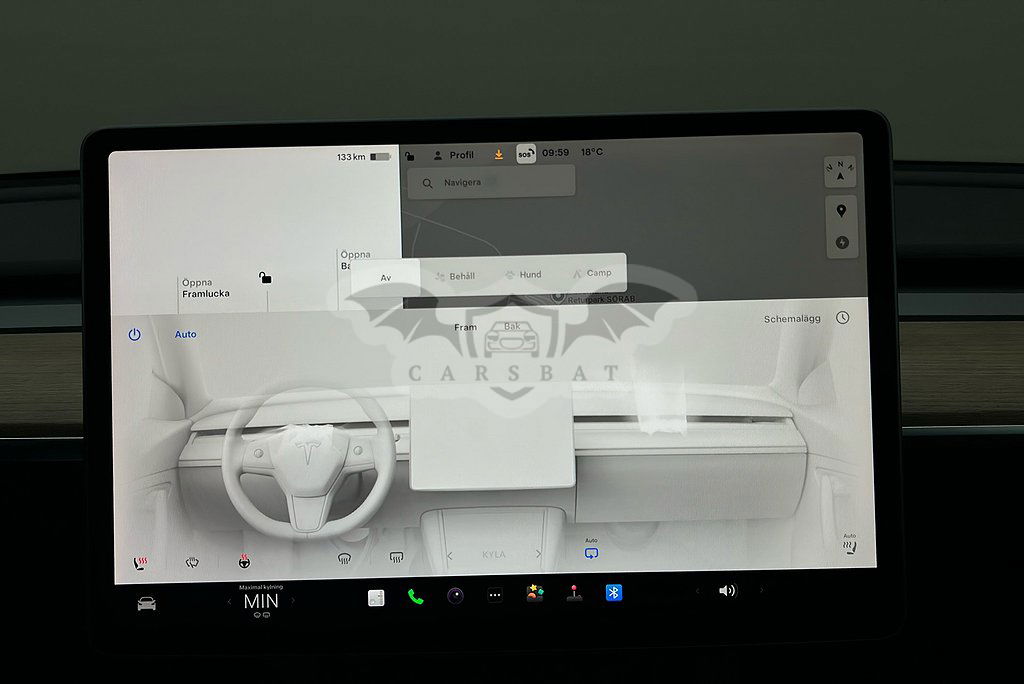Toggle driver seat heater
The height and width of the screenshot is (684, 1024).
coord(140,562)
